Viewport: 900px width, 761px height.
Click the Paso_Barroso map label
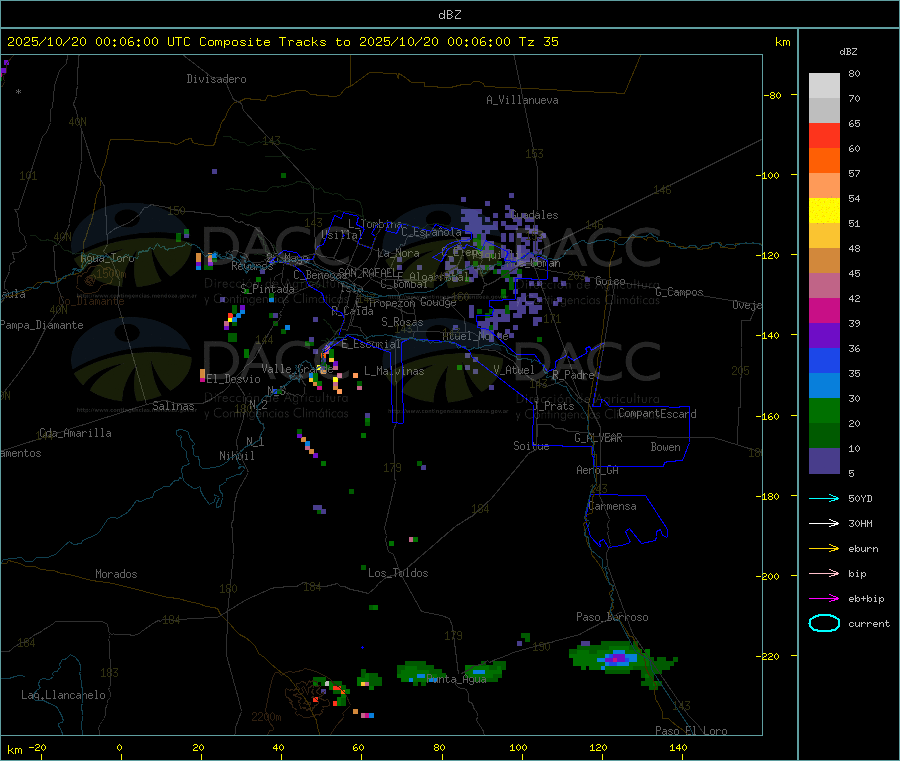pyautogui.click(x=612, y=617)
